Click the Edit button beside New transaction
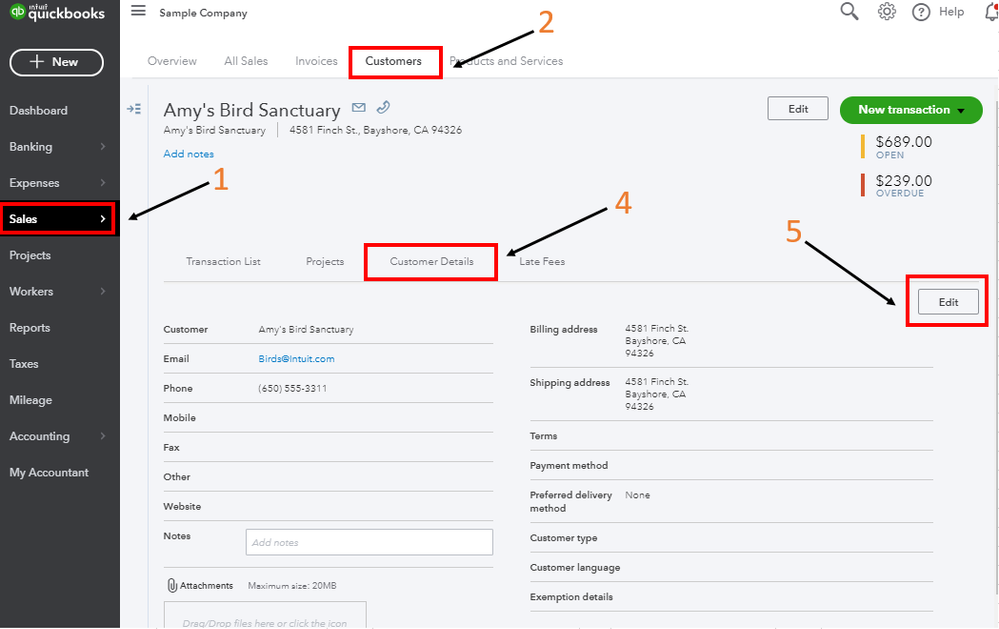This screenshot has width=999, height=629. (798, 109)
